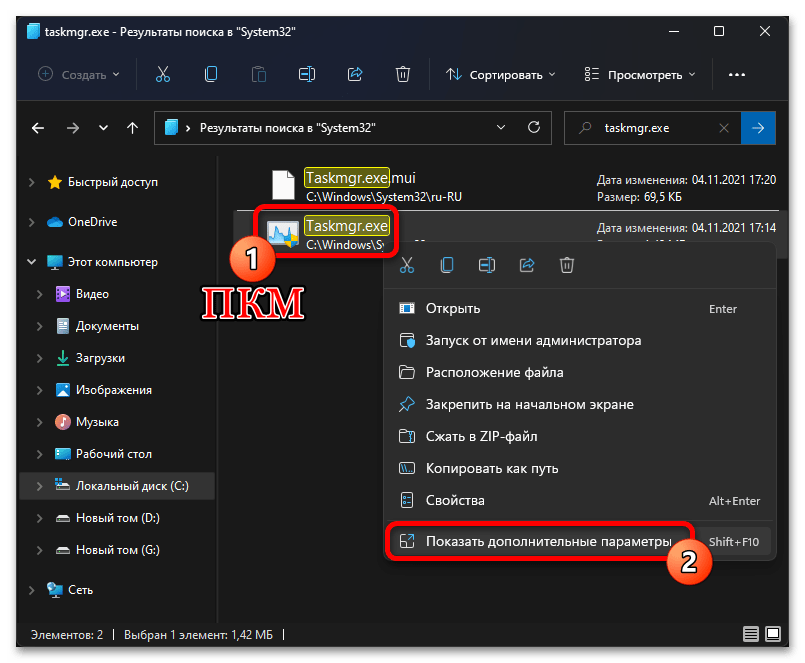Open the three-dot See more menu
Image resolution: width=805 pixels, height=663 pixels.
[x=737, y=74]
